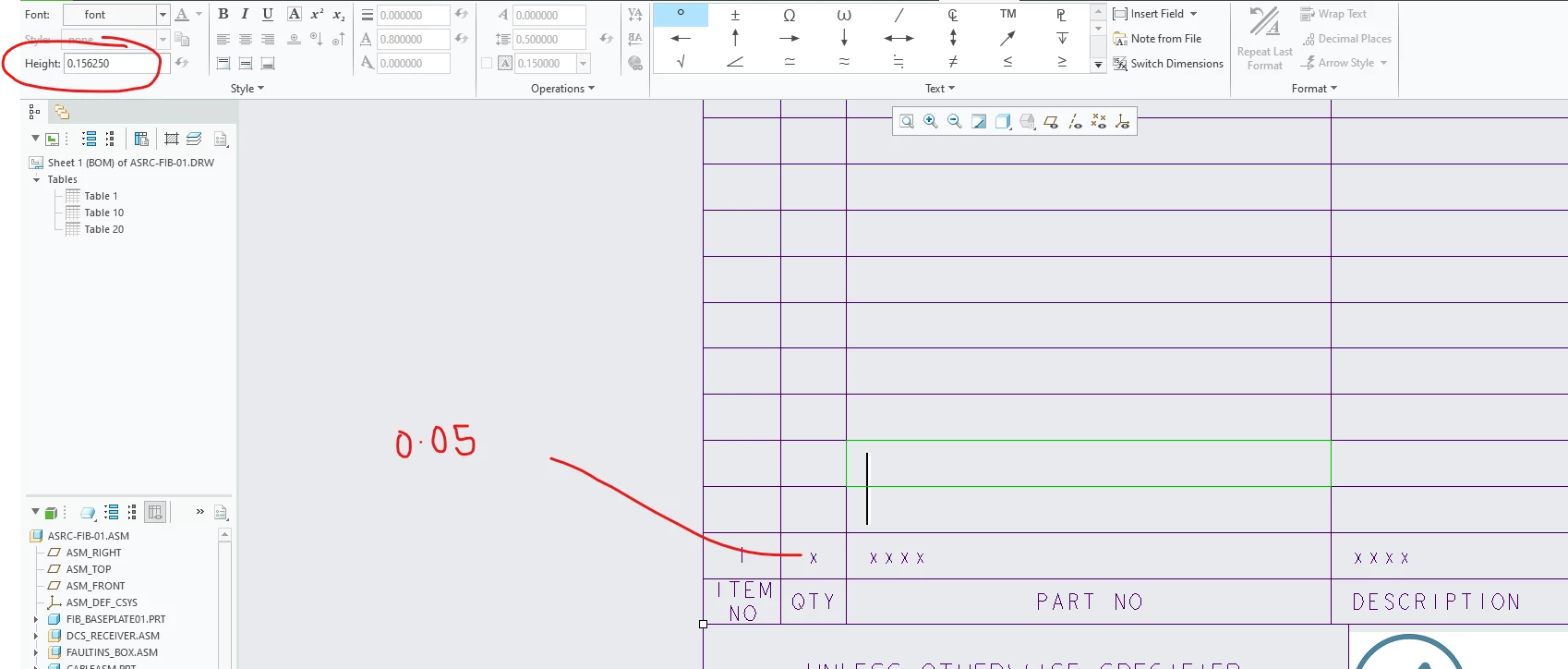The height and width of the screenshot is (669, 1568).
Task: Insert the TM trademark symbol
Action: pyautogui.click(x=1007, y=14)
